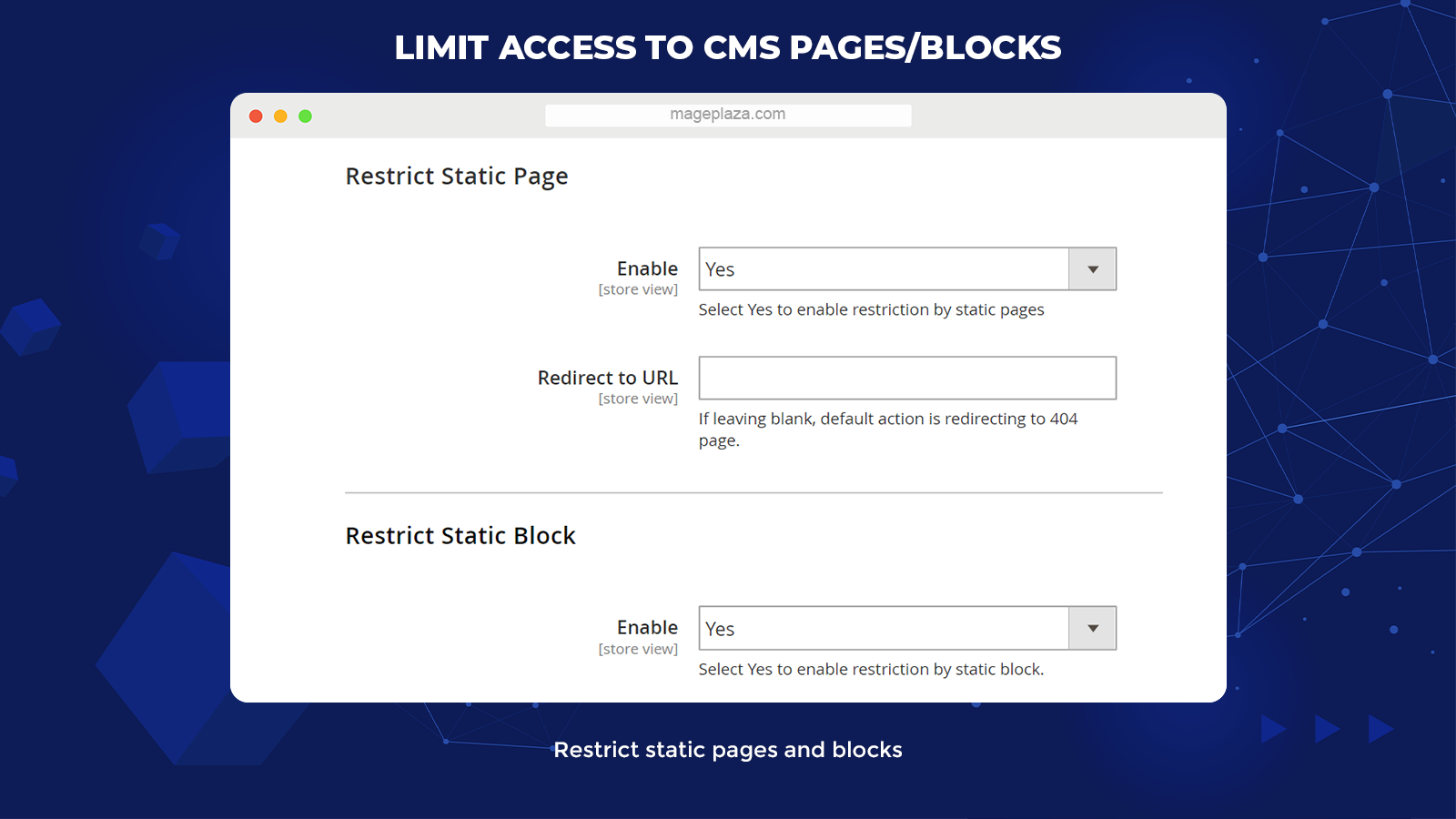This screenshot has width=1456, height=819.
Task: Click the mageplaza.com address bar
Action: (x=728, y=115)
